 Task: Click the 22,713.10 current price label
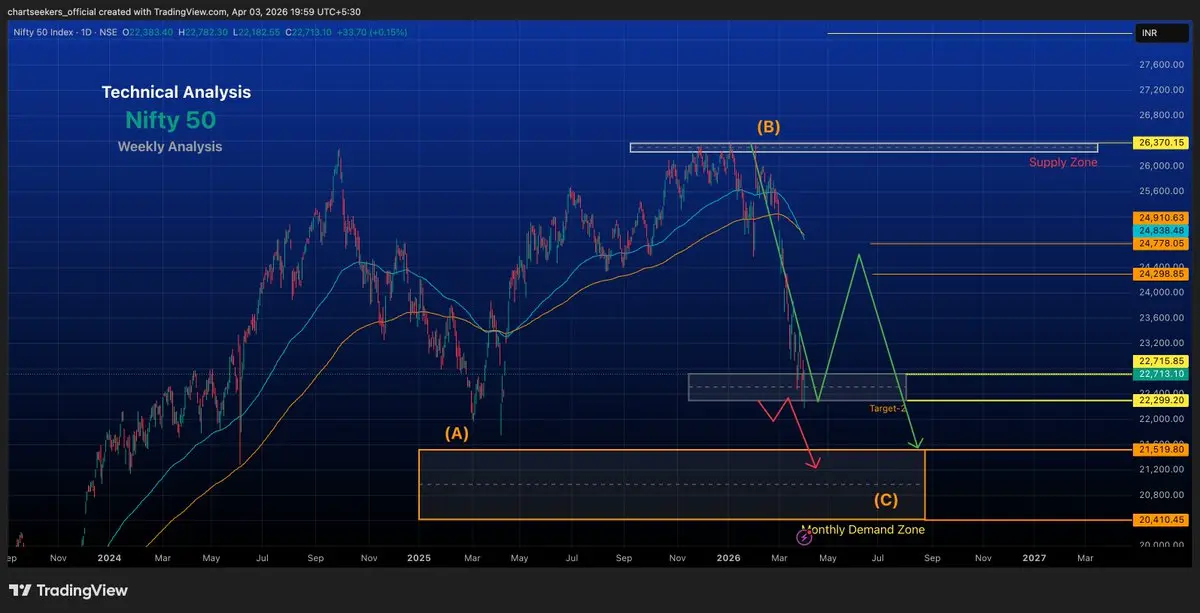click(1160, 374)
